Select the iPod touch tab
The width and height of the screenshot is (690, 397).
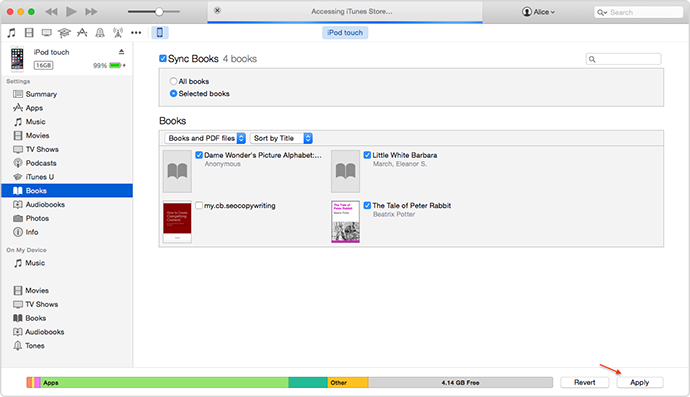click(x=345, y=33)
